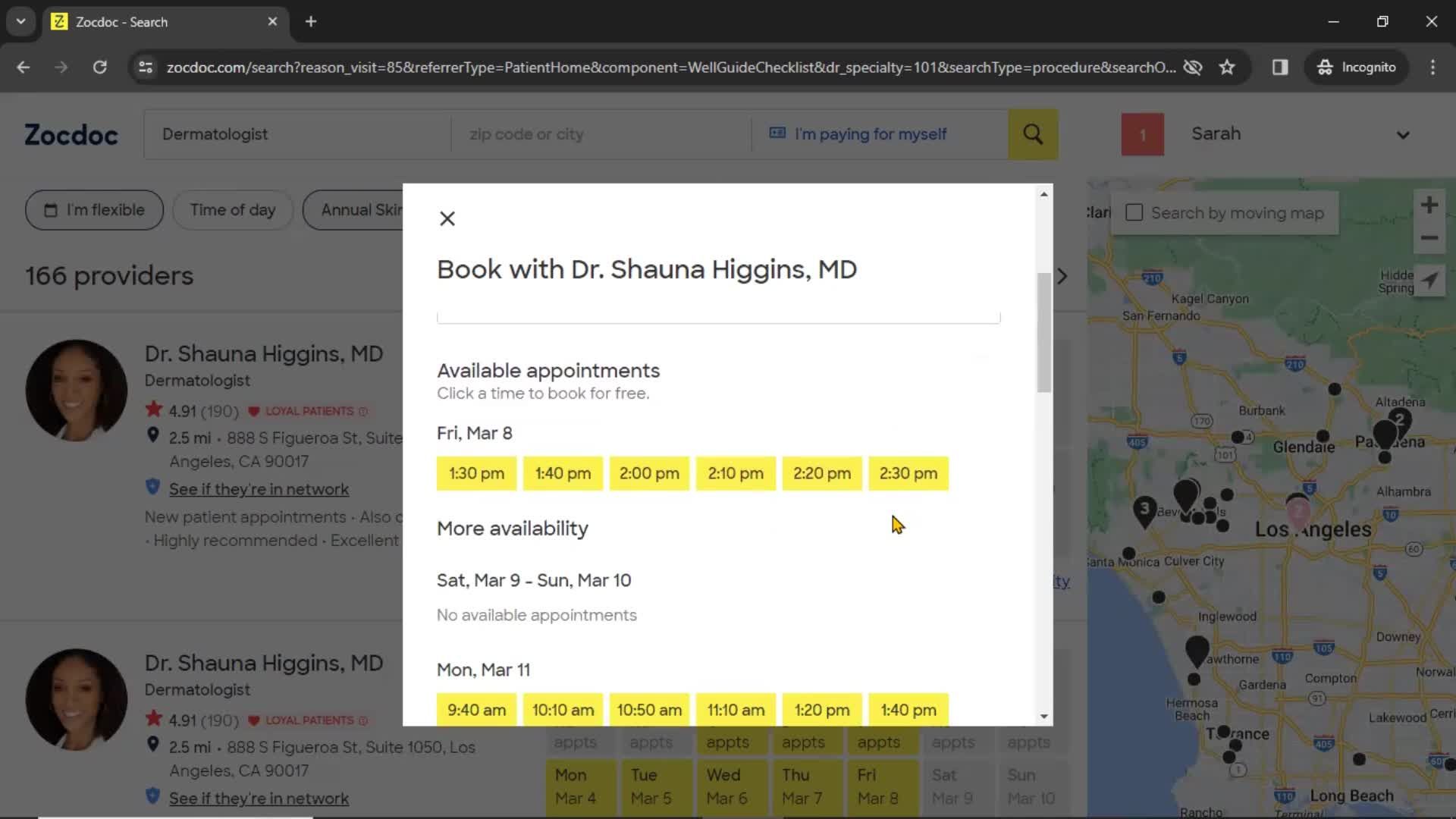
Task: Open the Annual Skin filter dropdown
Action: (x=362, y=209)
